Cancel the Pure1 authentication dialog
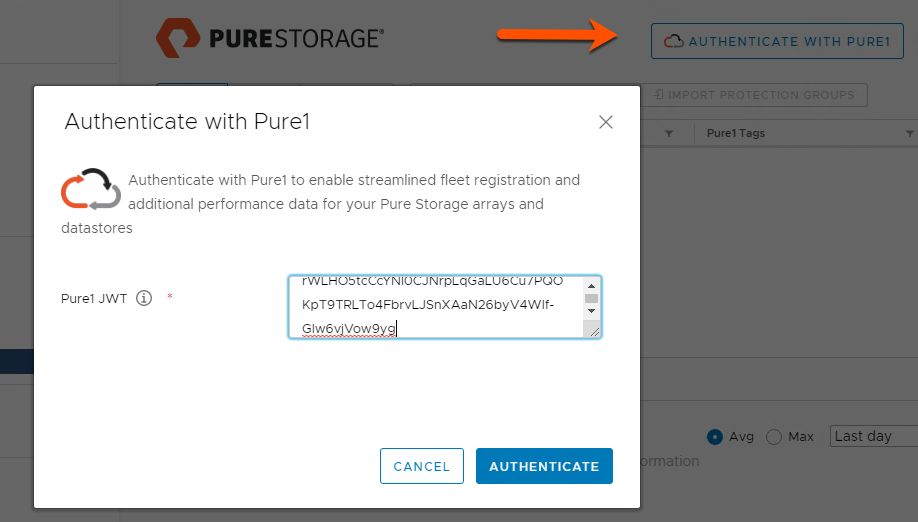 pos(422,466)
